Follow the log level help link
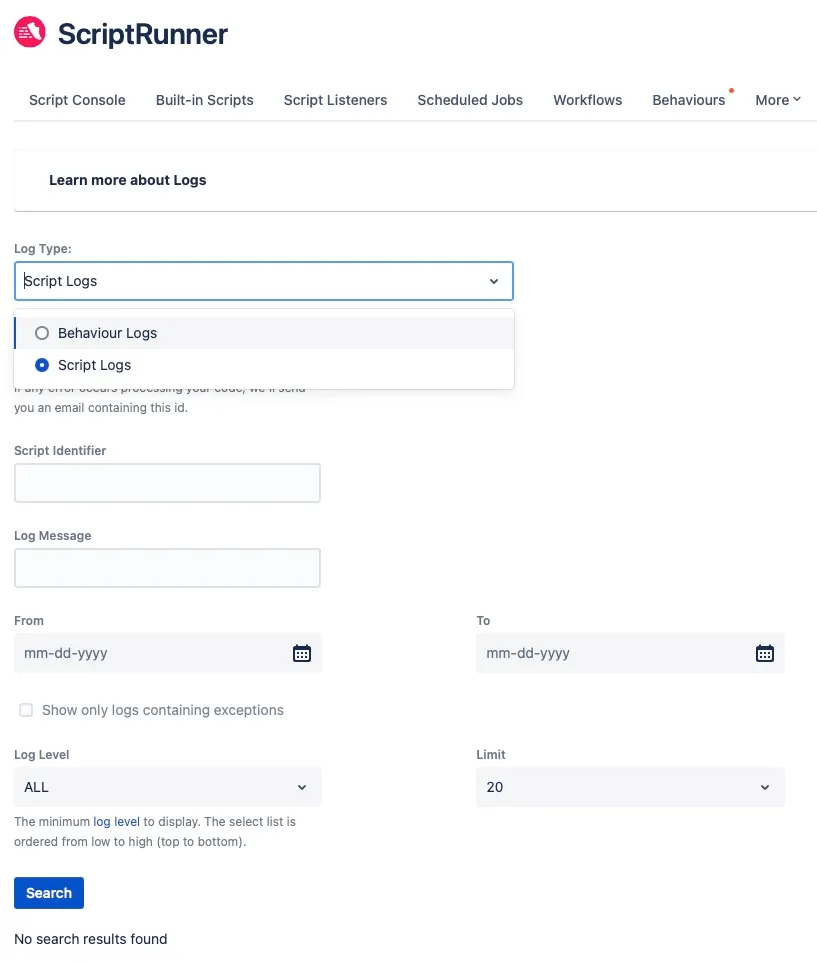 (x=116, y=822)
